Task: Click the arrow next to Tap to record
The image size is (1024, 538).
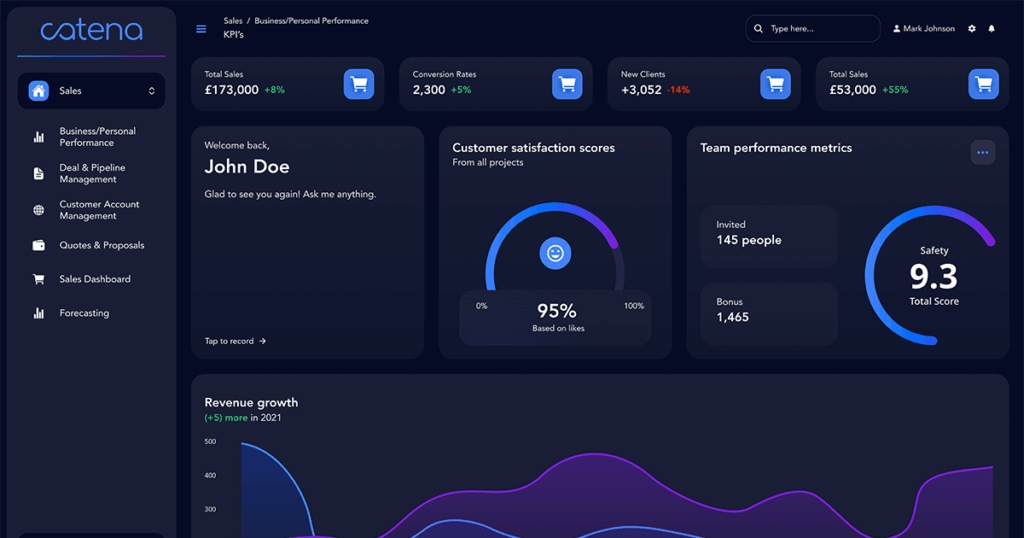Action: click(x=263, y=341)
